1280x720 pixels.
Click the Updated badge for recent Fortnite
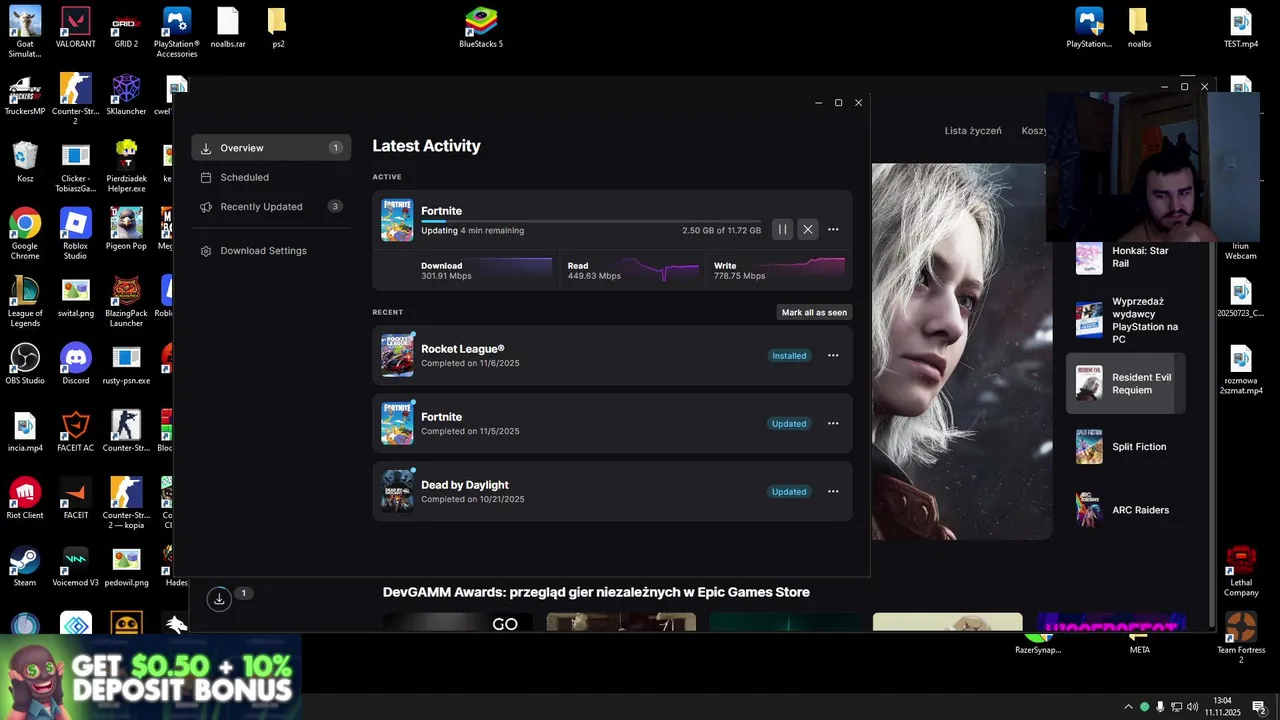789,423
